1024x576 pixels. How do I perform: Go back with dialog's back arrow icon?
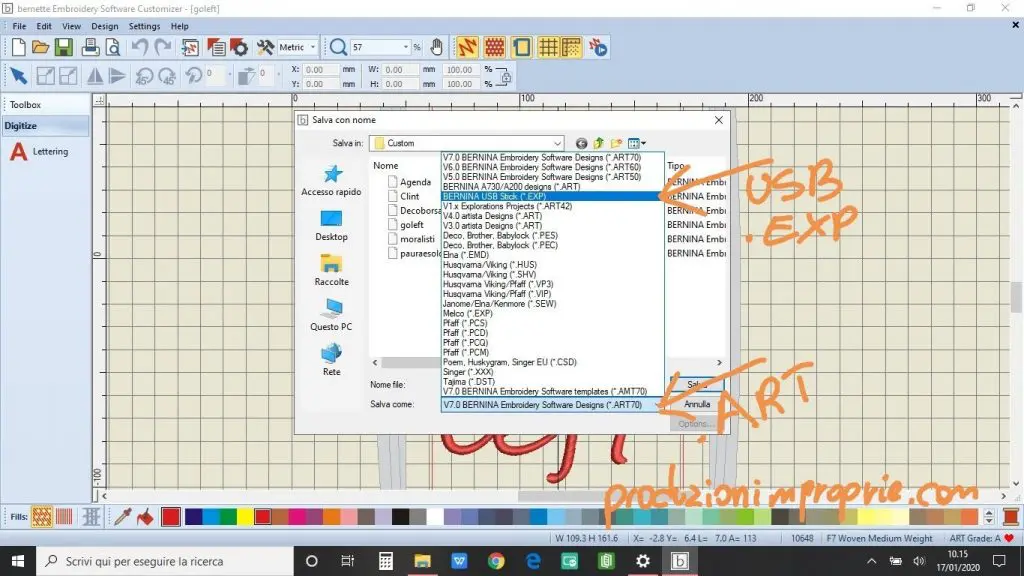coord(581,143)
